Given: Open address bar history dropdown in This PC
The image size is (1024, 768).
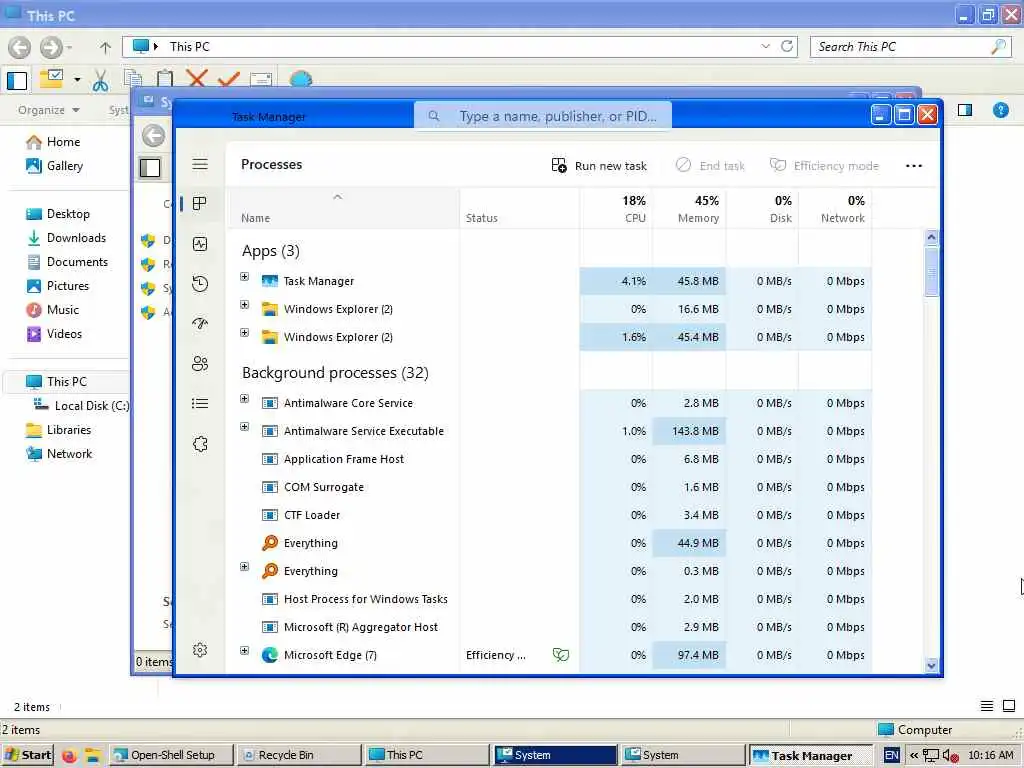Looking at the screenshot, I should click(x=765, y=46).
